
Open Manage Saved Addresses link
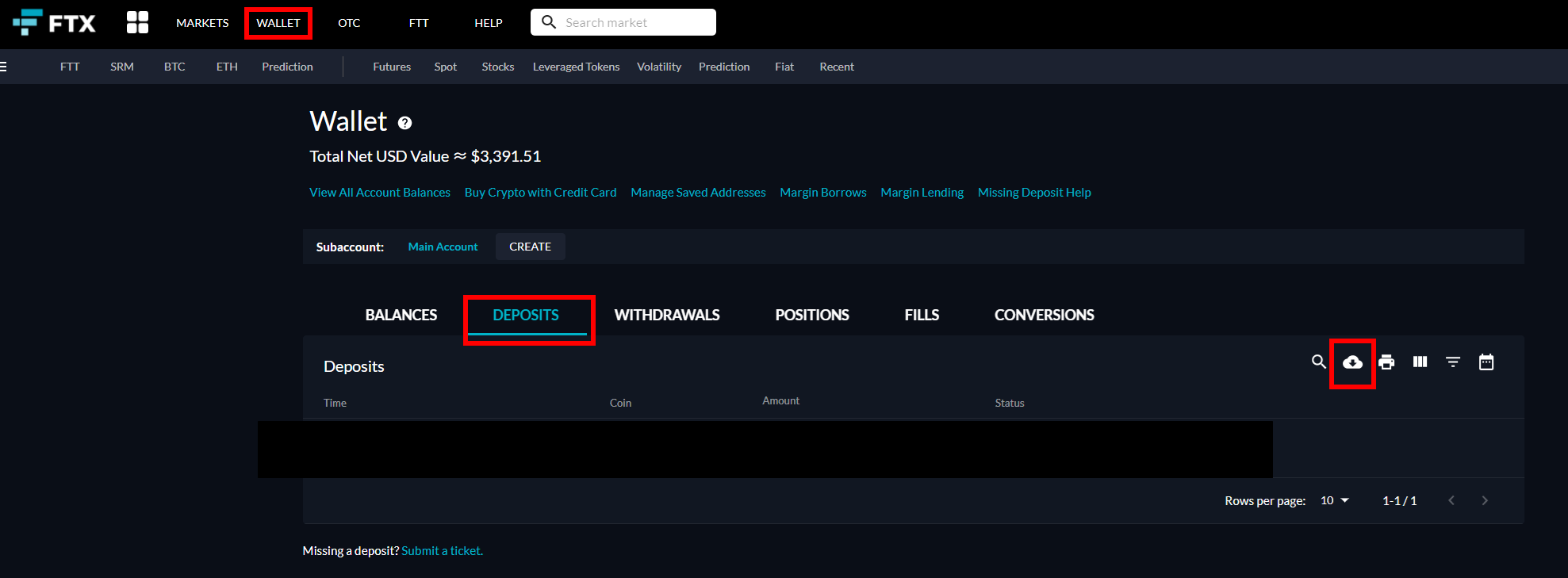coord(698,193)
